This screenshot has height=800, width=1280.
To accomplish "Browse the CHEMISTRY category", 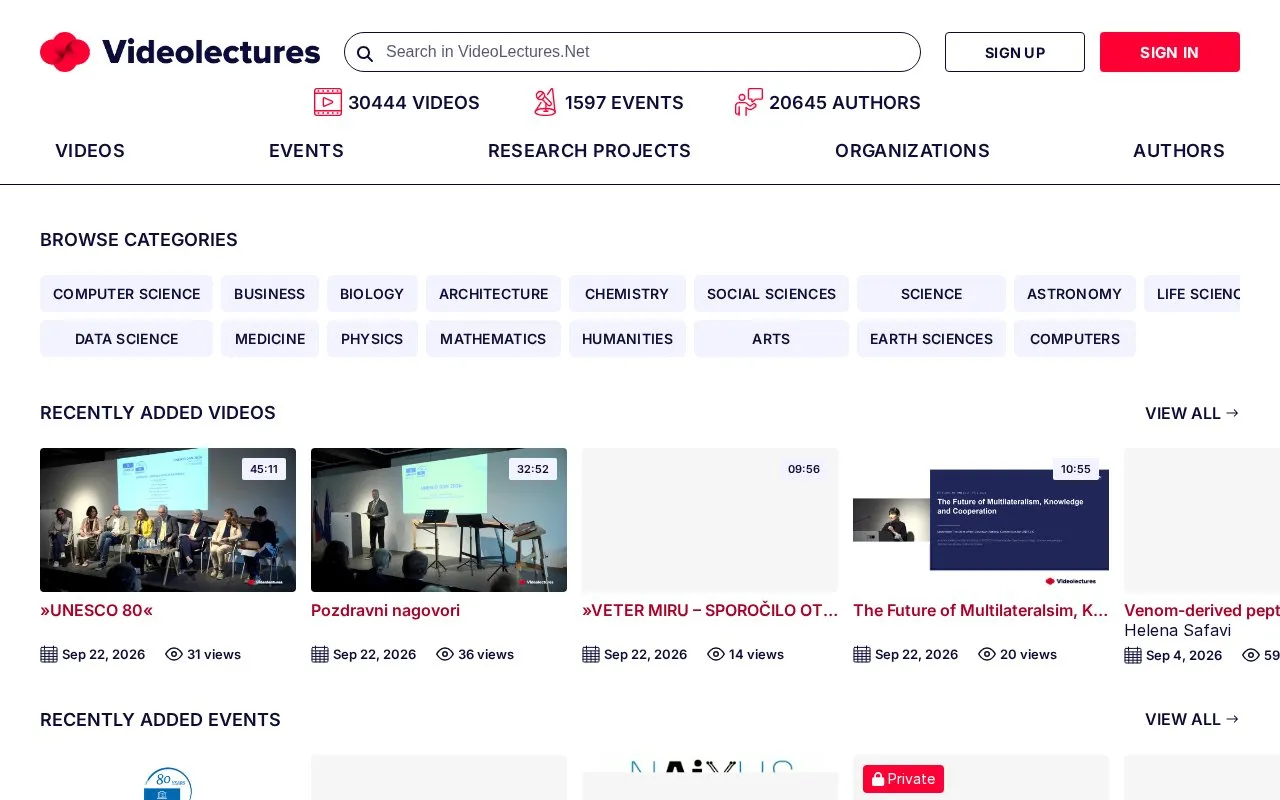I will pos(627,294).
